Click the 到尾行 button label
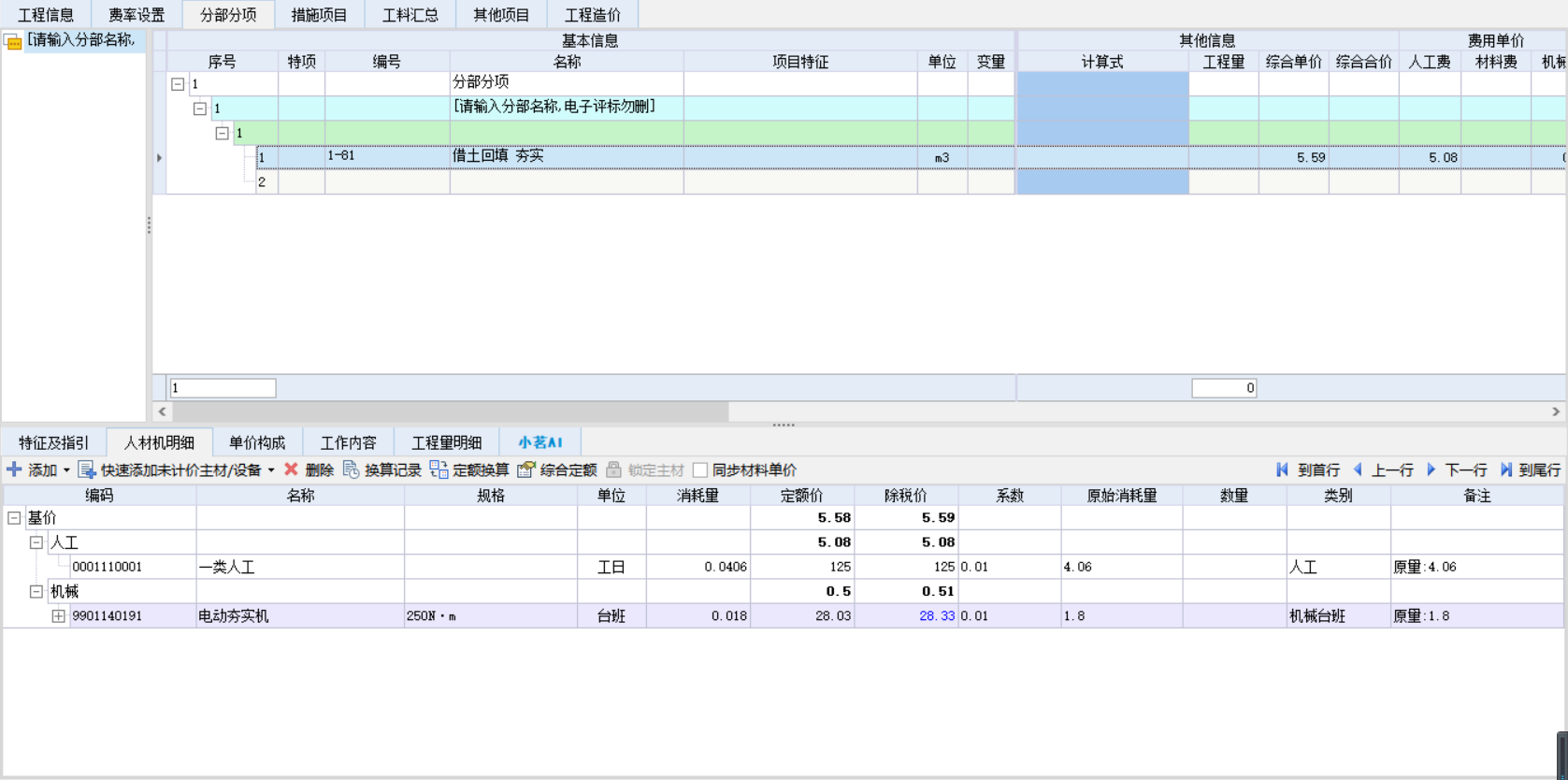This screenshot has height=780, width=1568. click(x=1540, y=470)
